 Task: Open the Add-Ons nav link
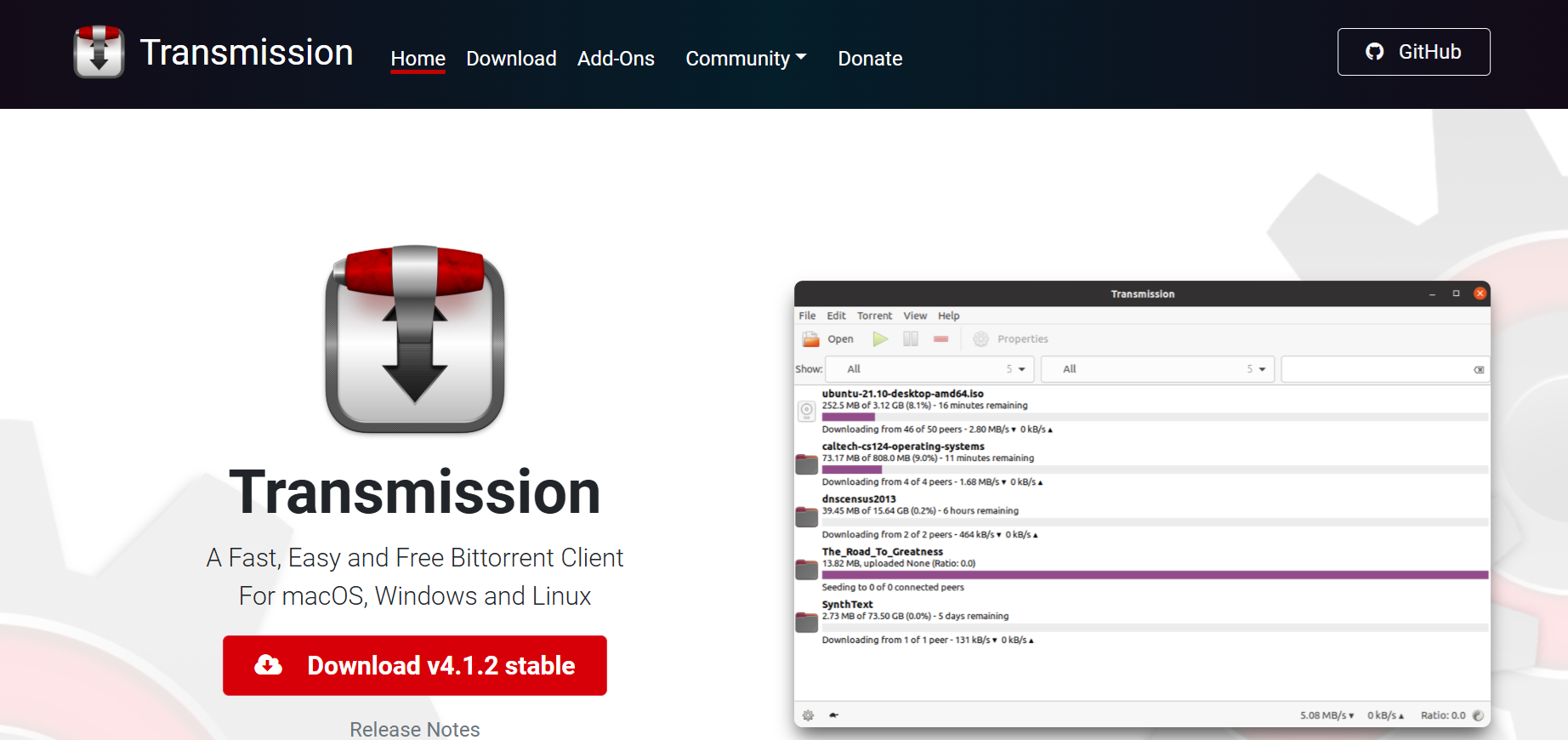[616, 59]
